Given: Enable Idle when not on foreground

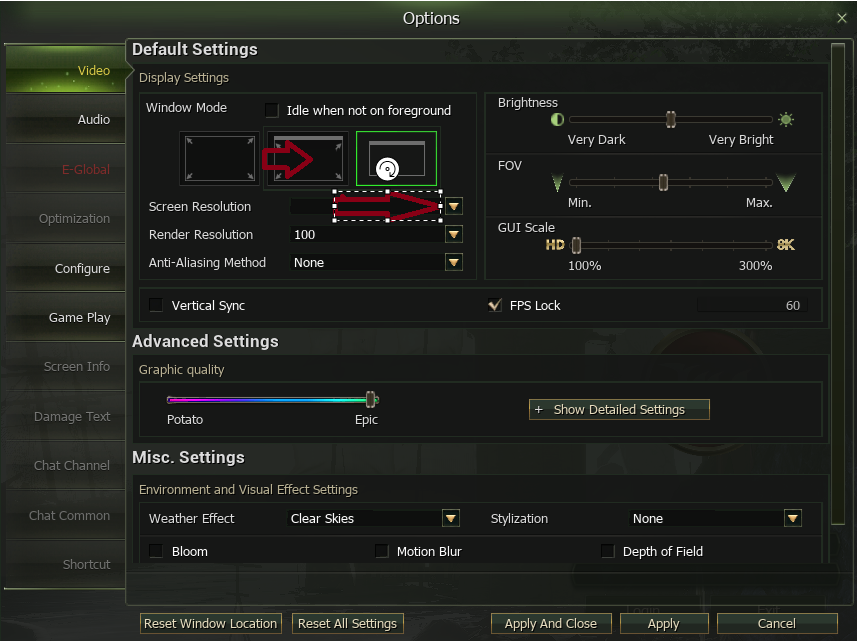Looking at the screenshot, I should (x=272, y=110).
